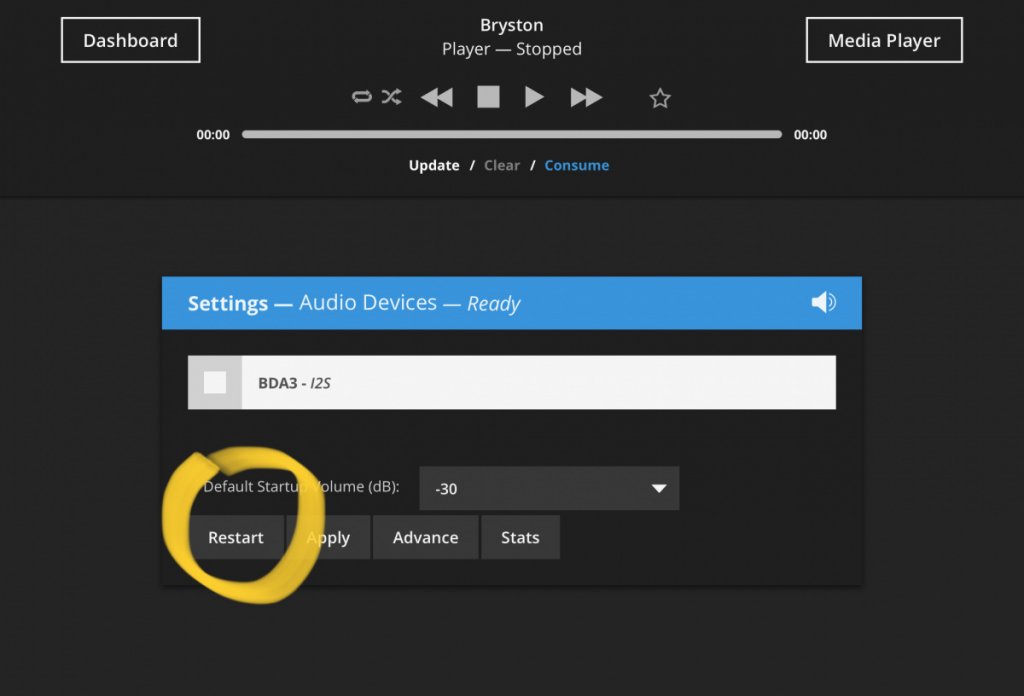Toggle the Consume playlist mode
This screenshot has height=696, width=1024.
(577, 165)
